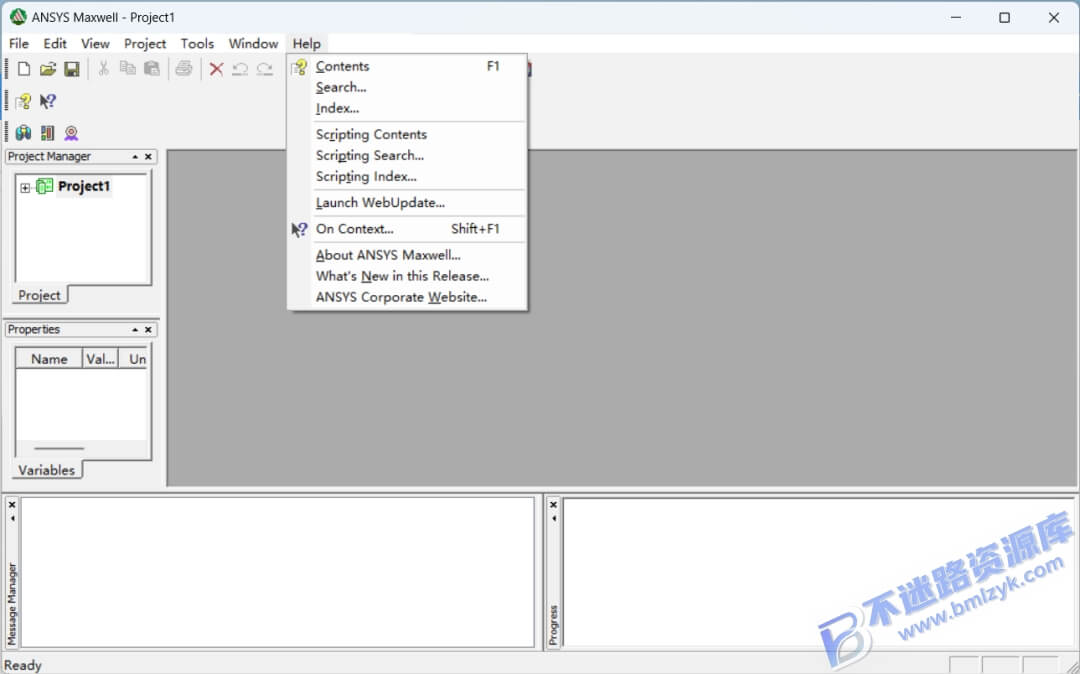
Task: Click the Cut scissors icon
Action: (x=103, y=68)
